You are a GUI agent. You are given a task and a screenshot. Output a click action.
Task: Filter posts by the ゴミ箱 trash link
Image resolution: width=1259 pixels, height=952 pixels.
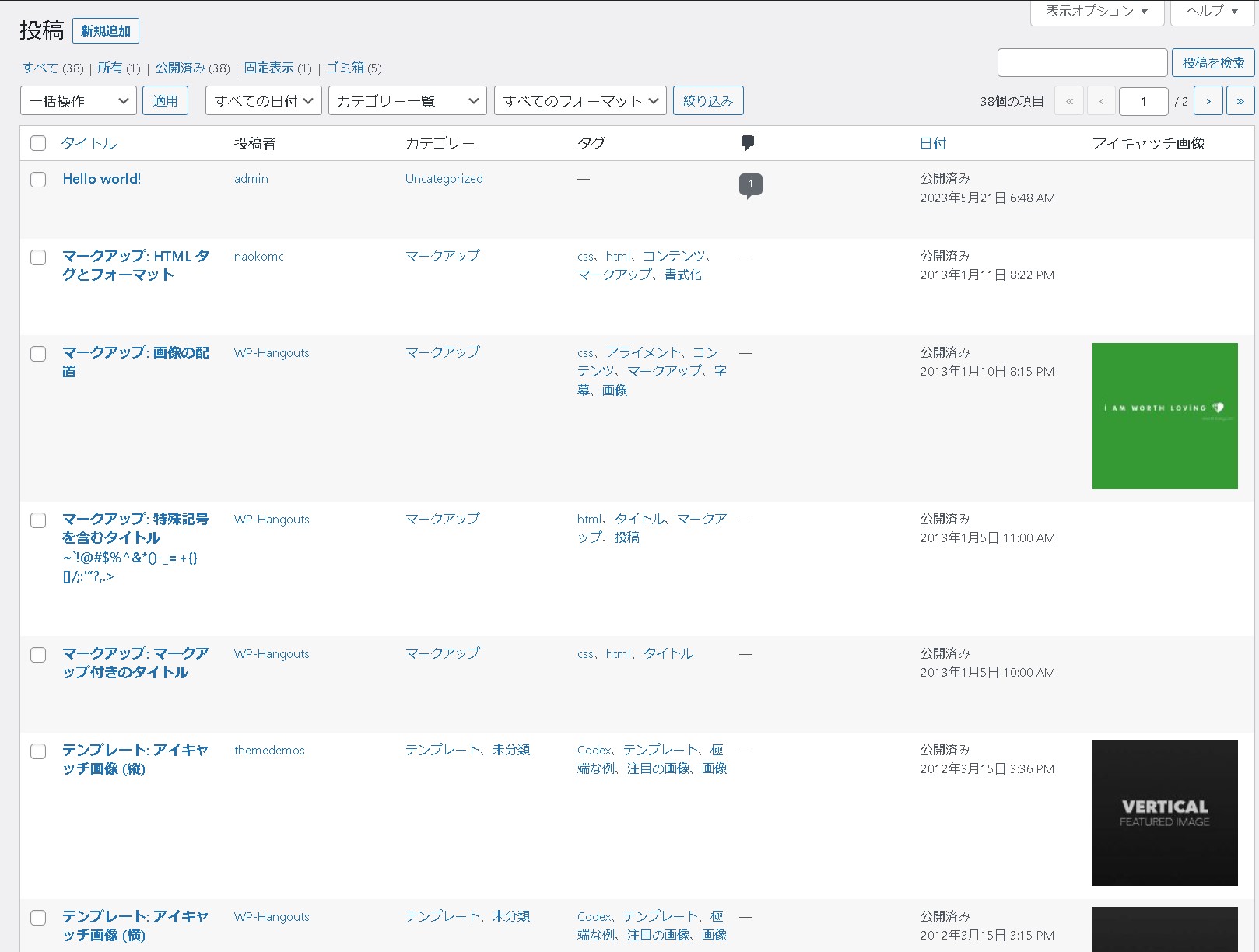(x=345, y=68)
